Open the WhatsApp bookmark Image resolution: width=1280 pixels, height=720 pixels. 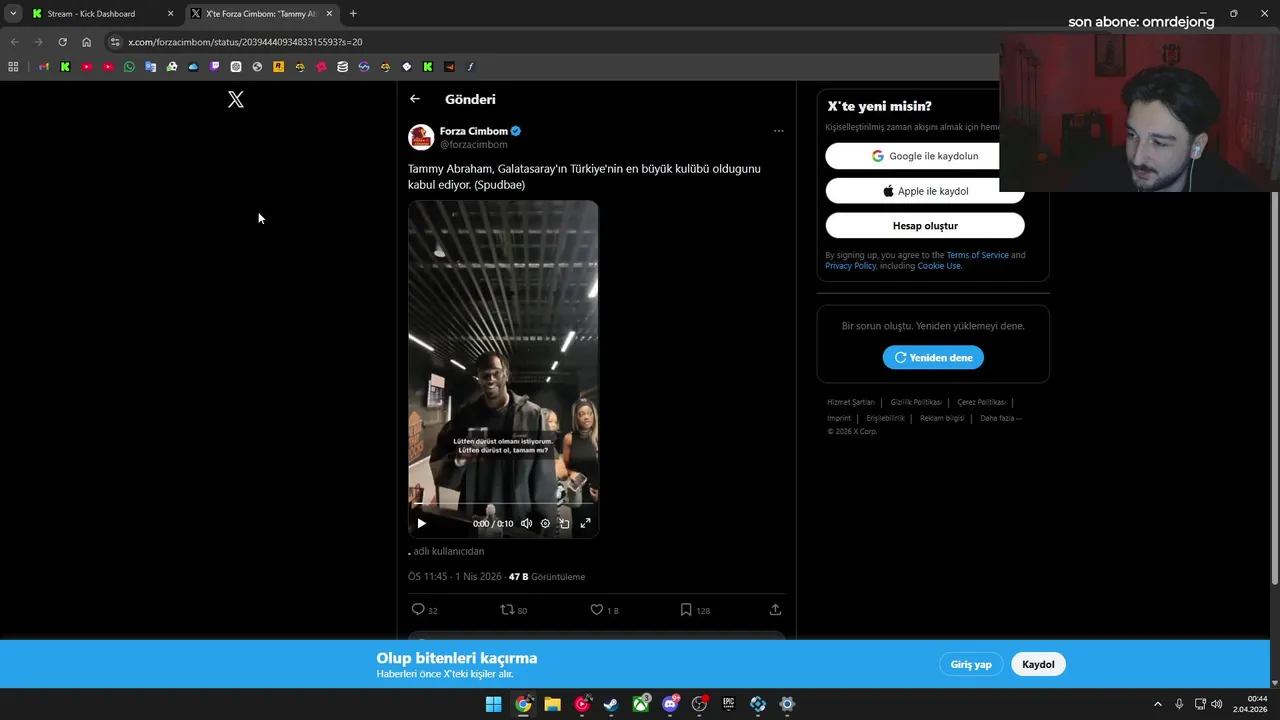tap(129, 67)
